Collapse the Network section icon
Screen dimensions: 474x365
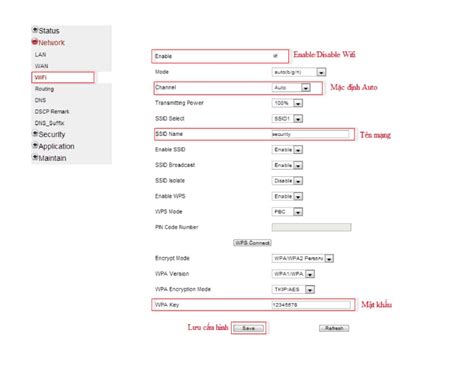35,42
